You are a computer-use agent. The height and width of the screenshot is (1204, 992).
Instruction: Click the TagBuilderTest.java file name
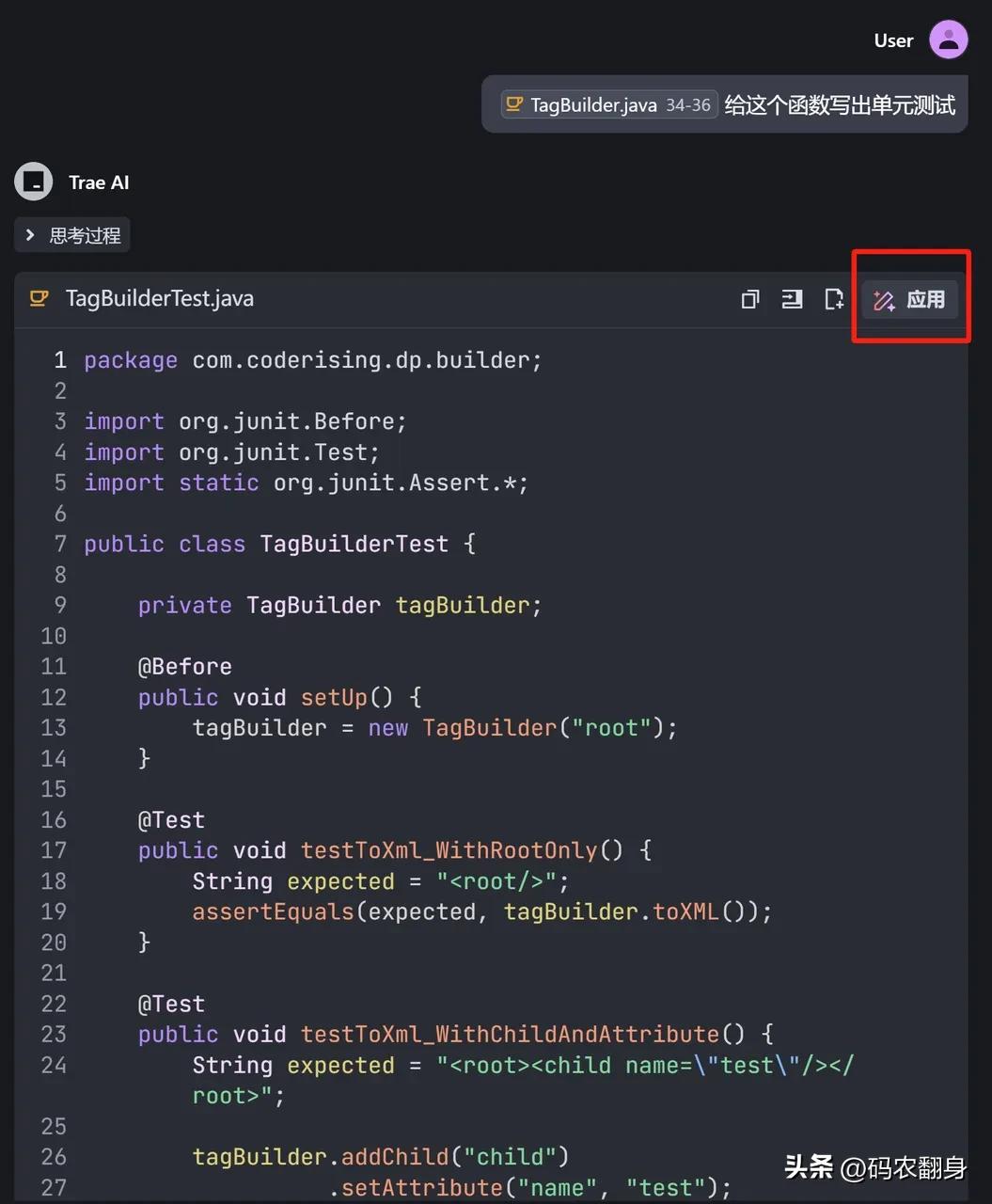(159, 299)
